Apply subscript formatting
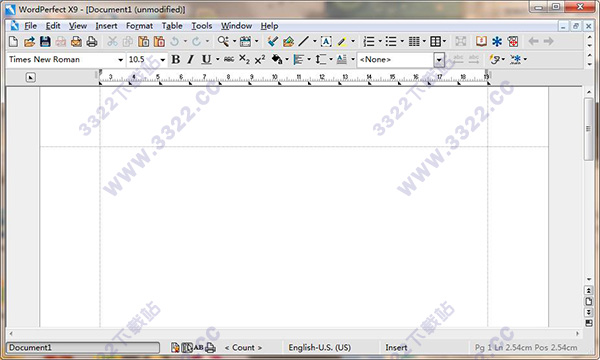600x360 pixels. tap(244, 59)
